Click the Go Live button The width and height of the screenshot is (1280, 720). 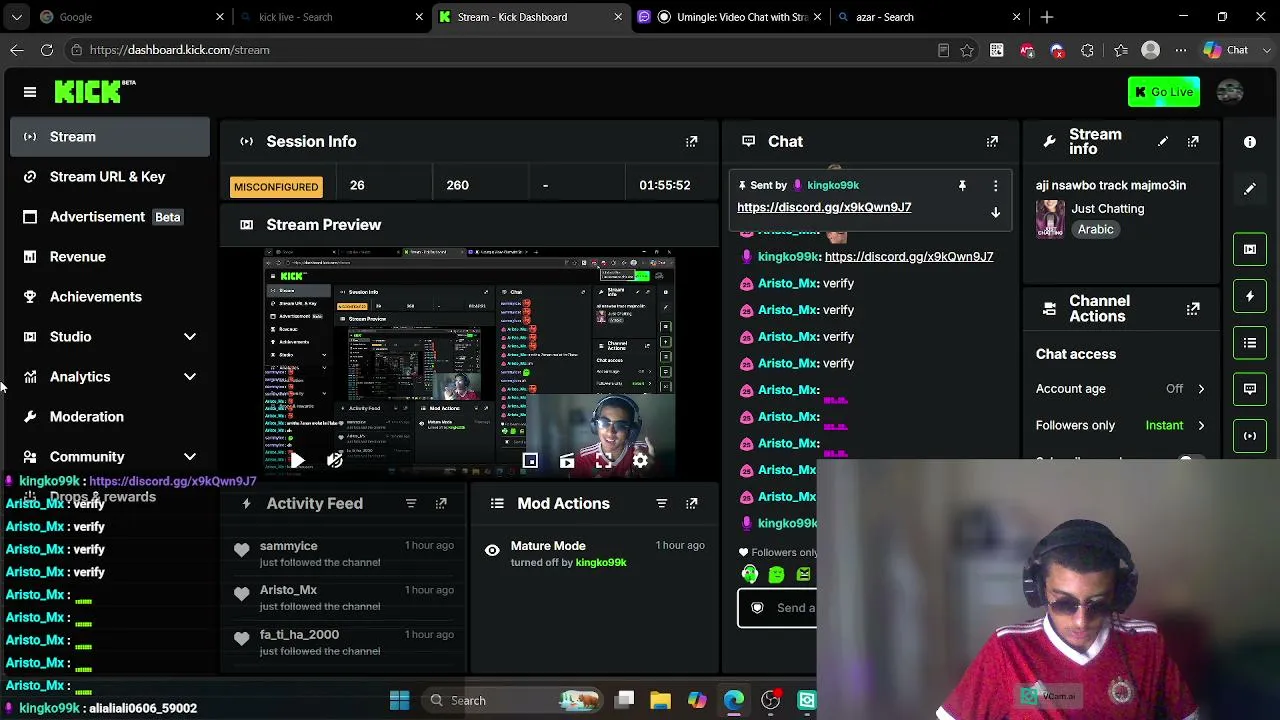coord(1164,92)
